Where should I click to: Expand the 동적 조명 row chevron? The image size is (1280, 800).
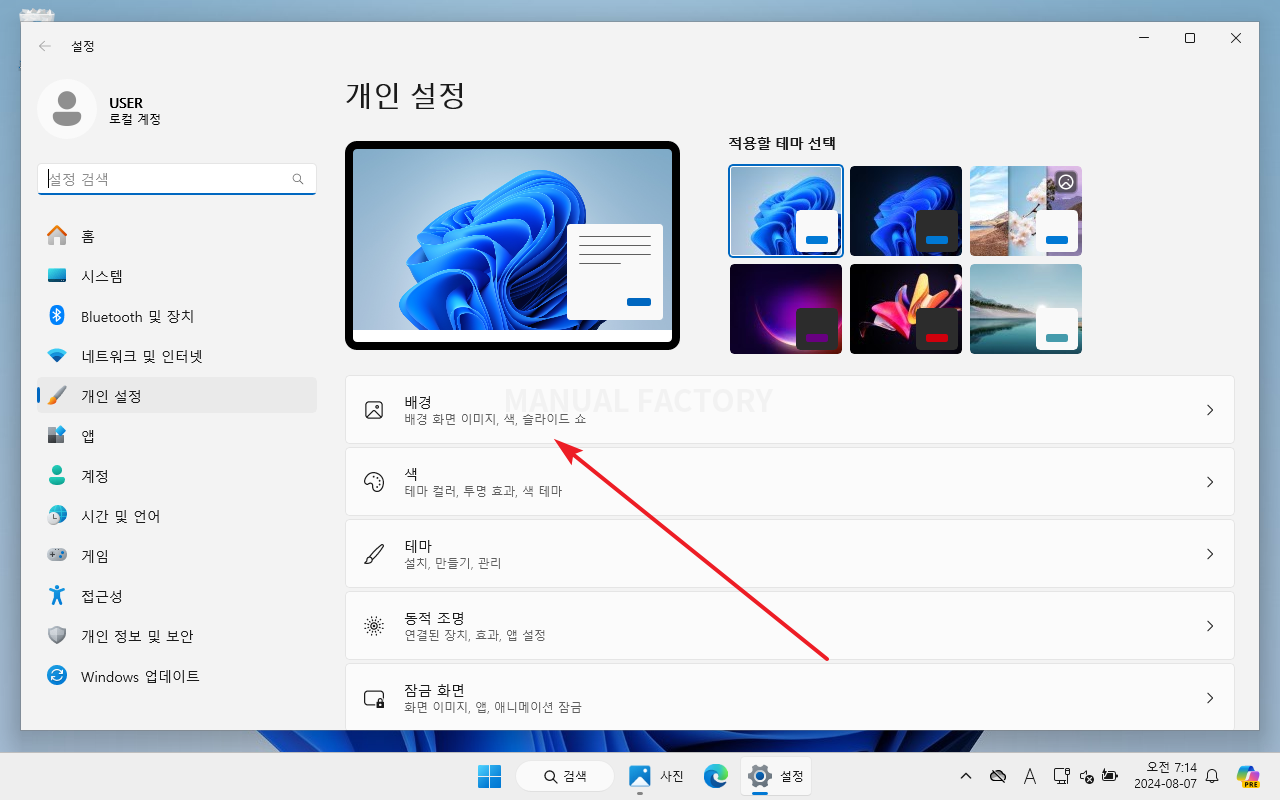(1210, 626)
